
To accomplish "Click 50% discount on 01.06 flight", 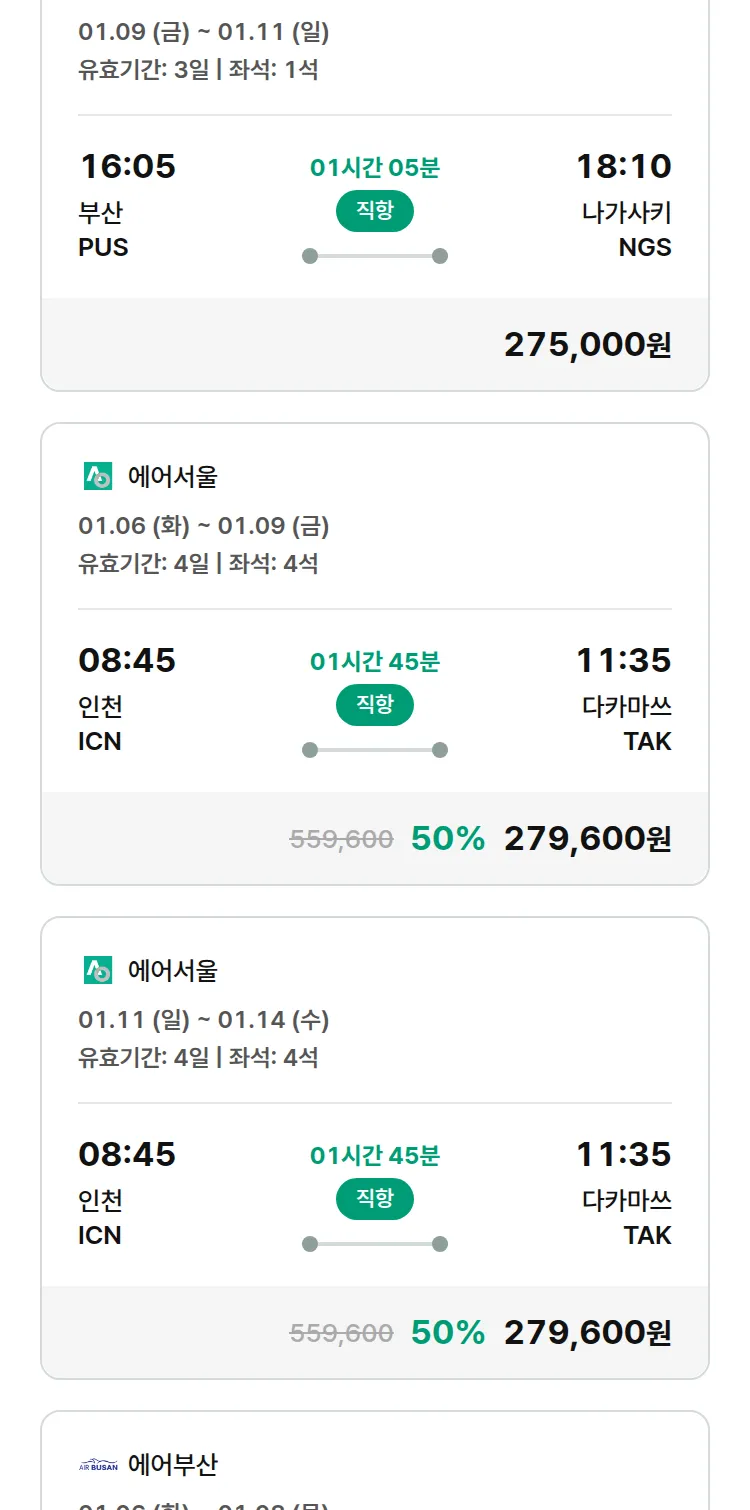I will [x=447, y=839].
